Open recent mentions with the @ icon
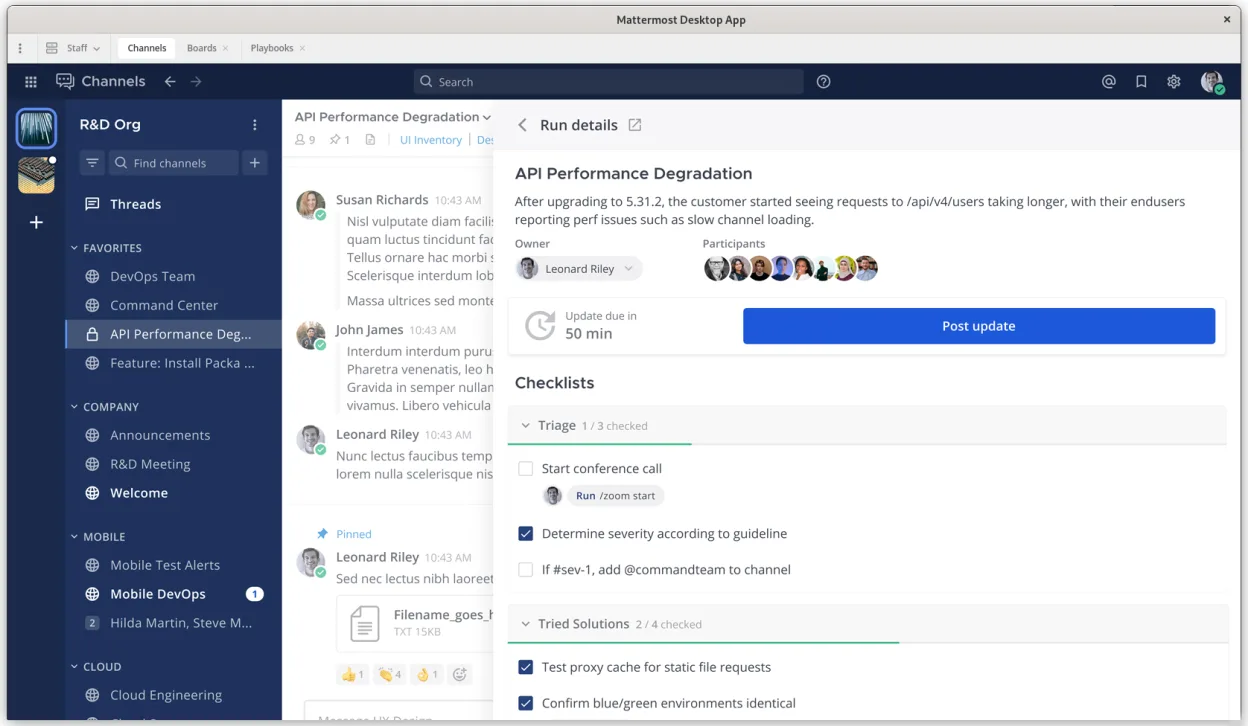This screenshot has width=1248, height=726. [x=1109, y=82]
